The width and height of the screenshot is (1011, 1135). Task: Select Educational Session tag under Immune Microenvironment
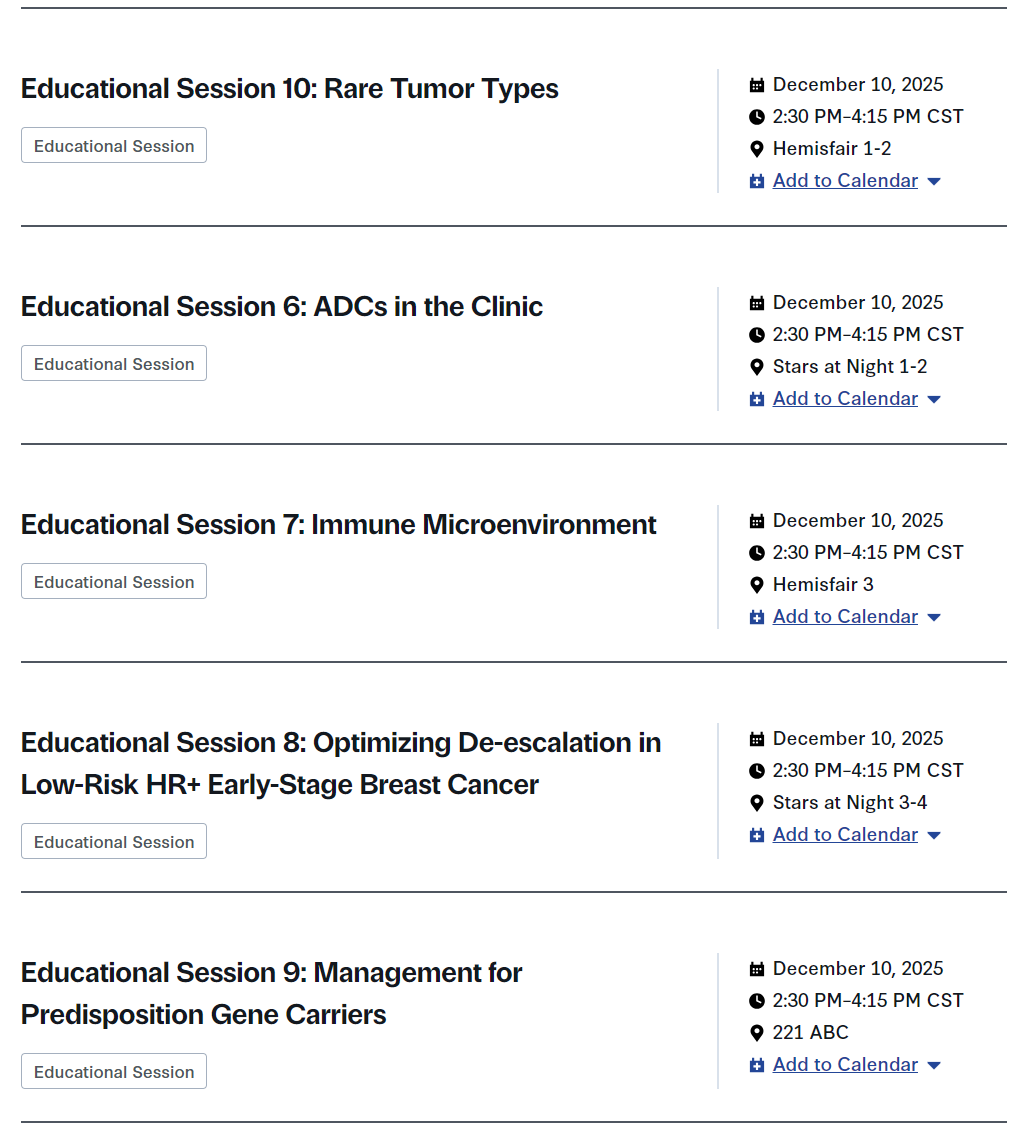tap(114, 582)
